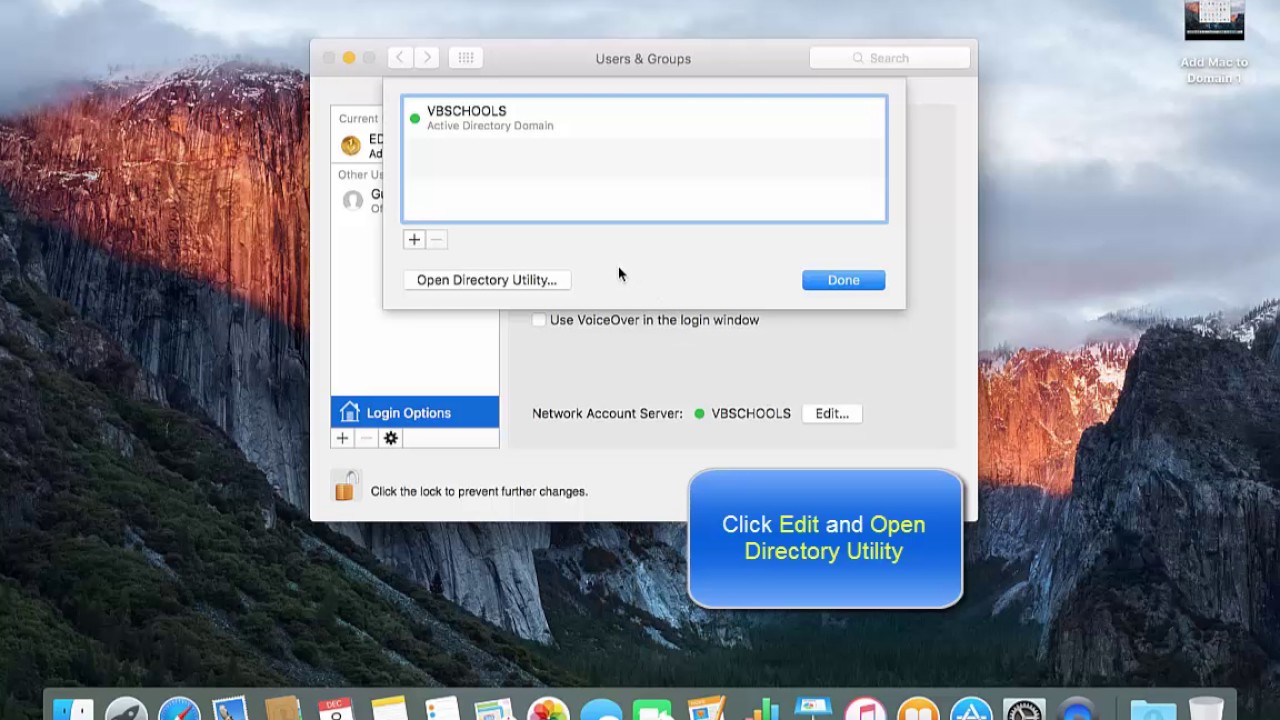The height and width of the screenshot is (720, 1280).
Task: Open Contacts from the Dock
Action: 283,710
